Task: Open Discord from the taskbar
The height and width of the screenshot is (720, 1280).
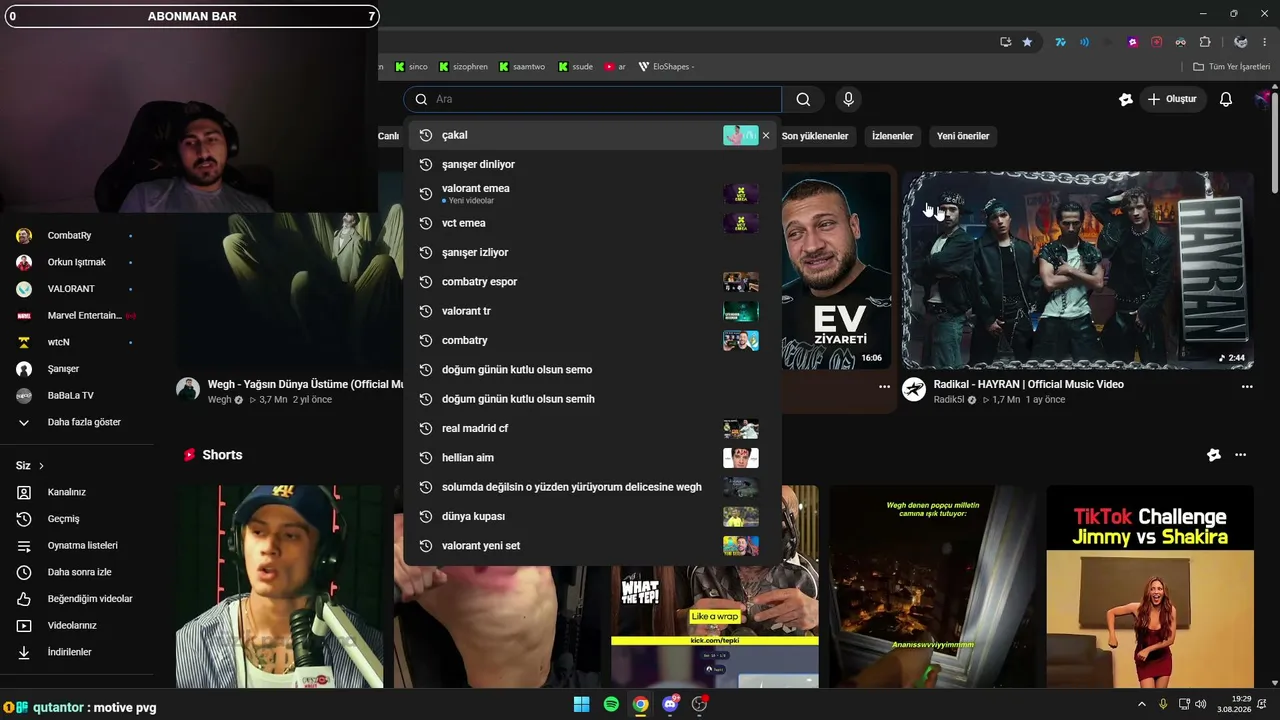Action: [x=670, y=704]
